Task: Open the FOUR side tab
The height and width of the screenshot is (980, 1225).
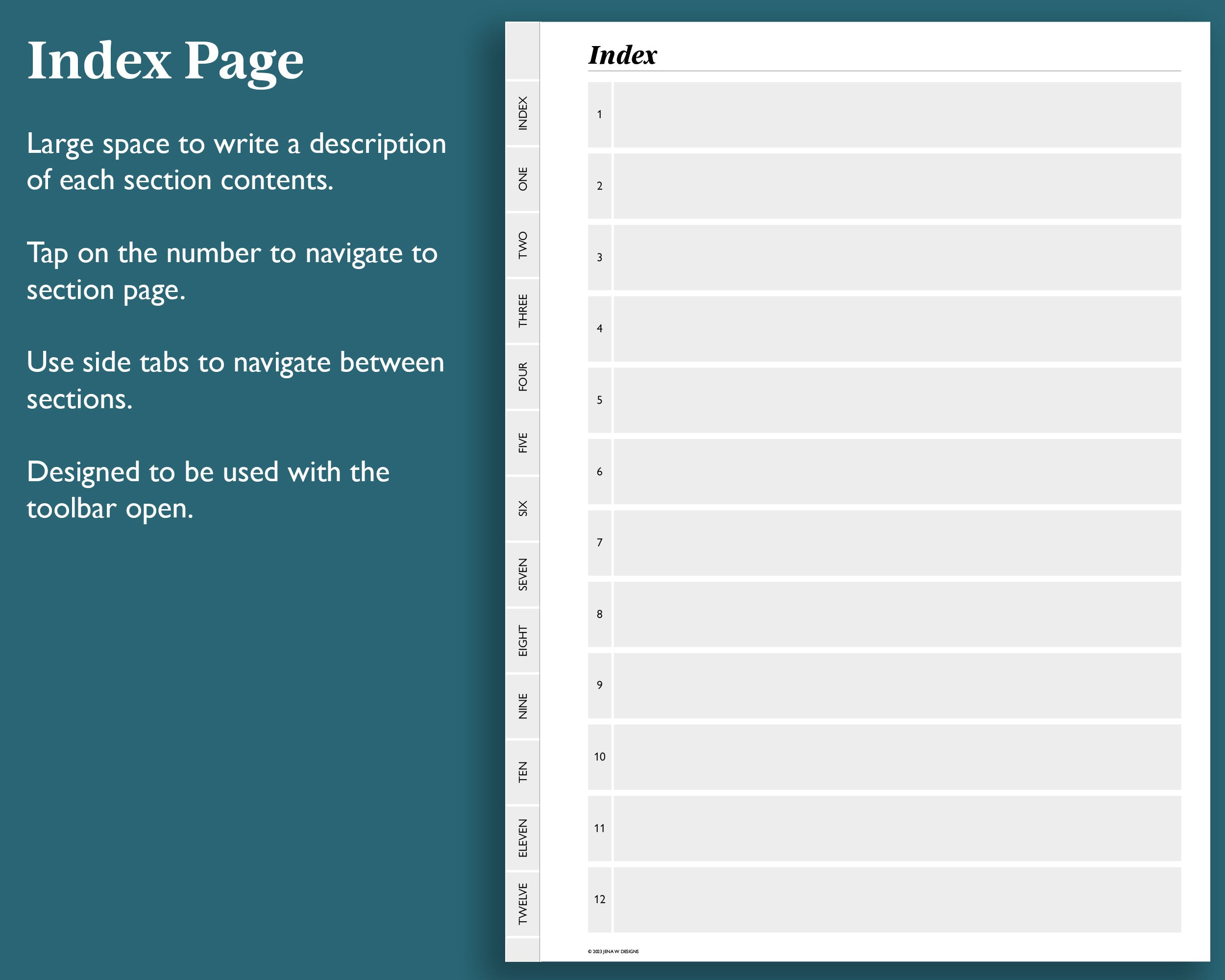Action: coord(522,377)
